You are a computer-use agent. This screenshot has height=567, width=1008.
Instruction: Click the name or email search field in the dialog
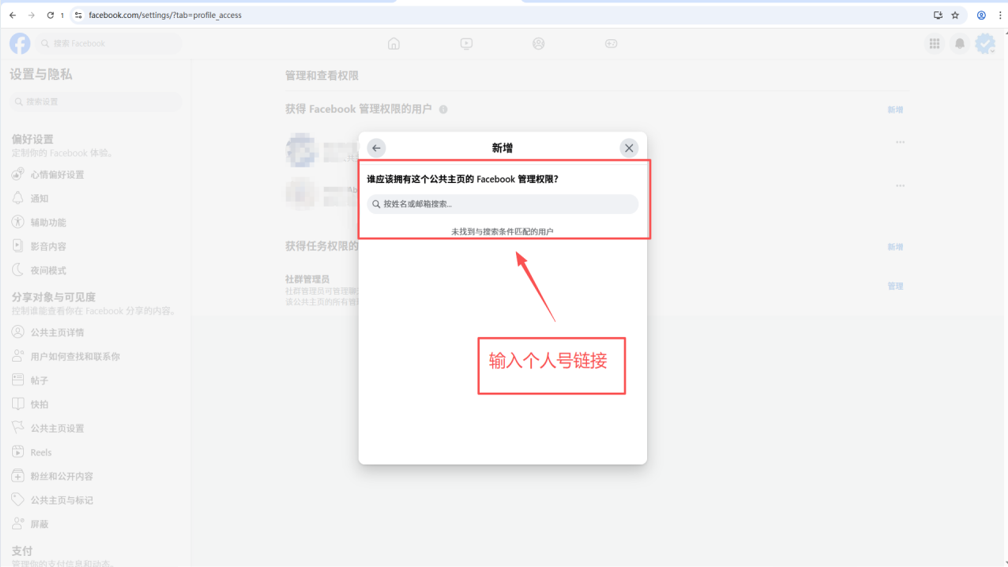(503, 204)
